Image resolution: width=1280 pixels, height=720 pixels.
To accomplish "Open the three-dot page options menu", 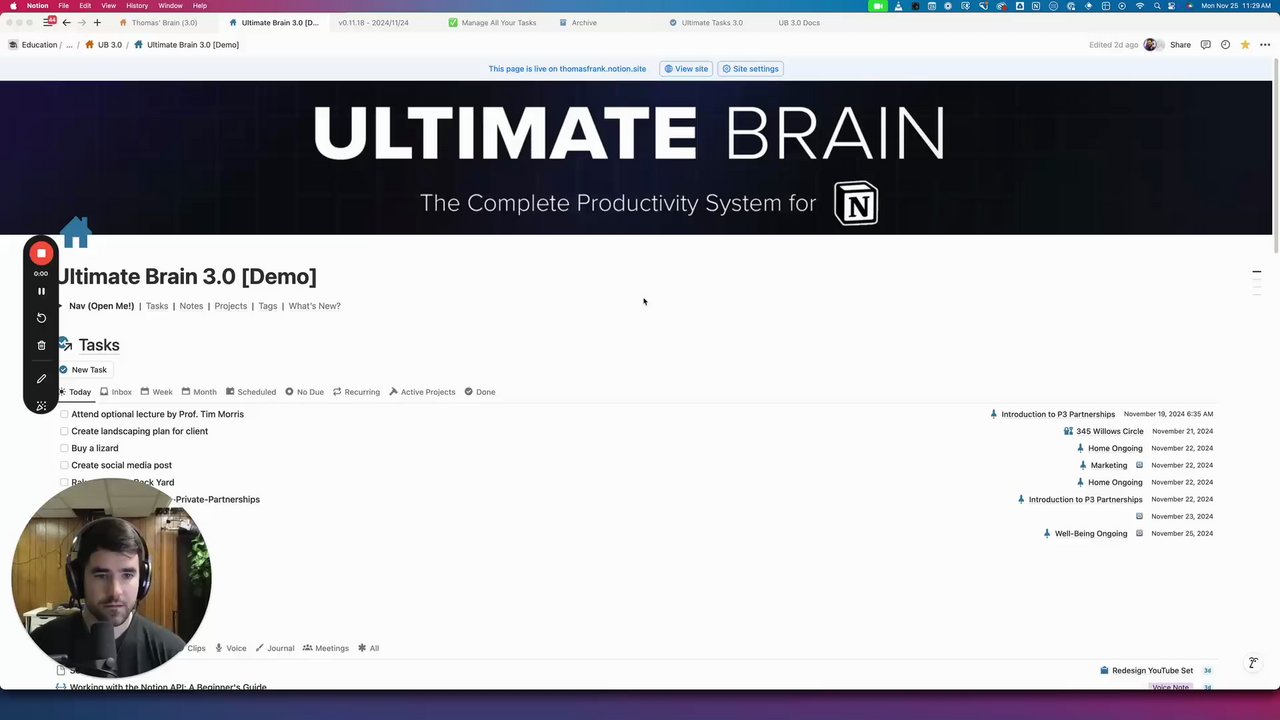I will coord(1265,45).
